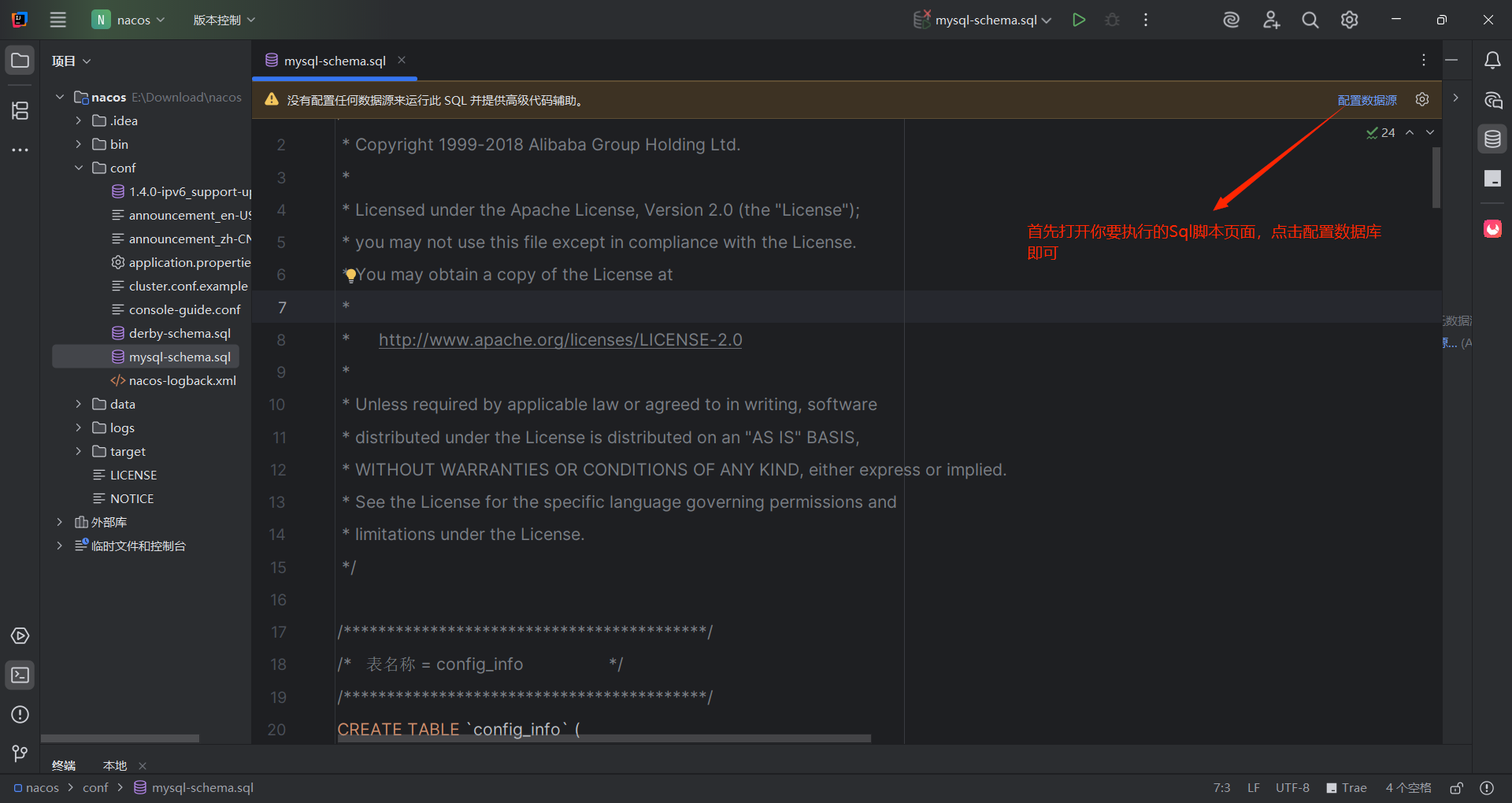Image resolution: width=1512 pixels, height=803 pixels.
Task: Click the Debug bug icon
Action: point(1112,20)
